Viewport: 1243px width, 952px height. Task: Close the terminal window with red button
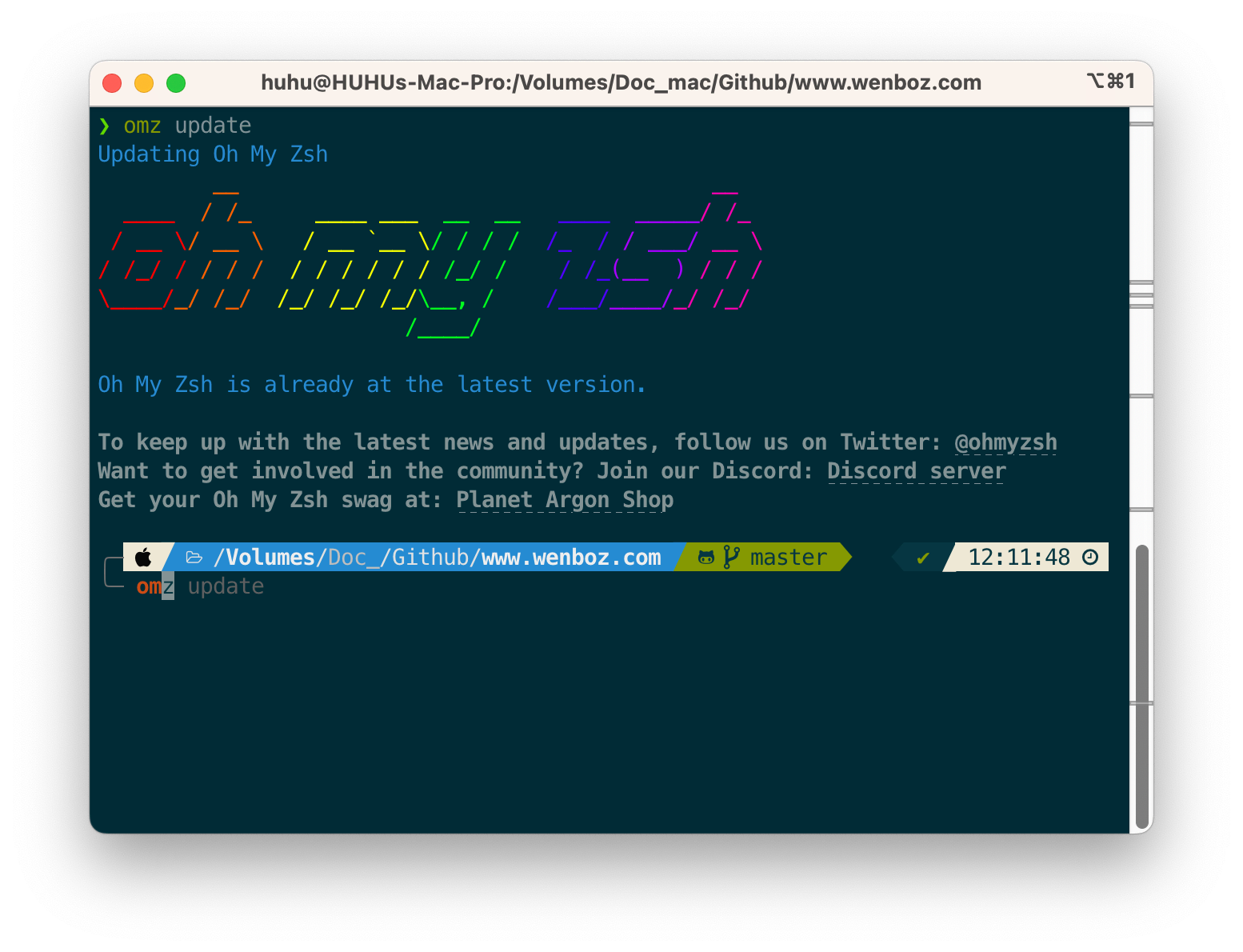click(x=112, y=83)
